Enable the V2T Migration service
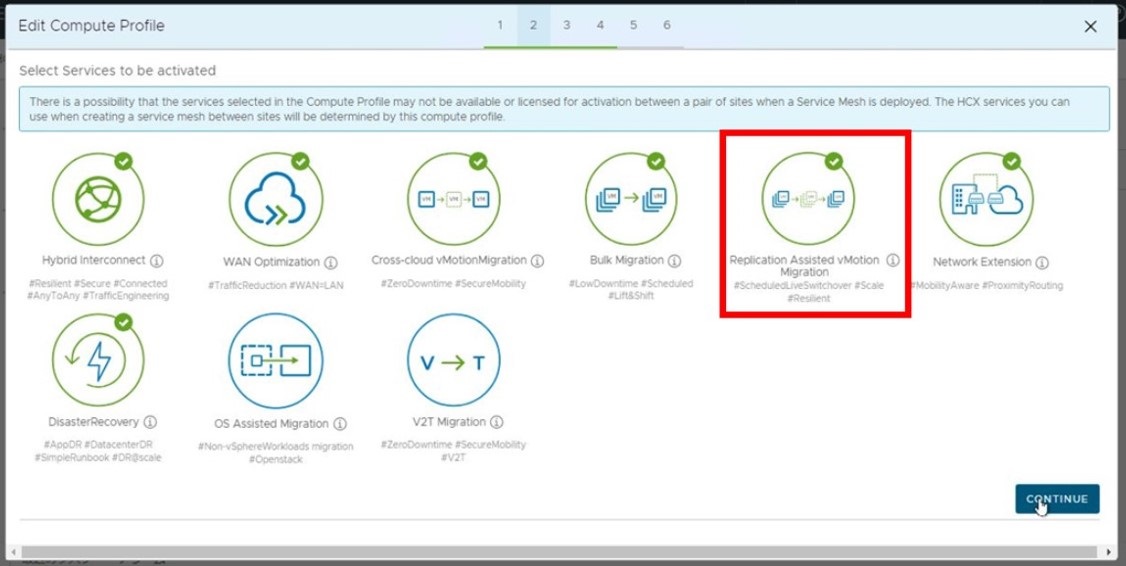The width and height of the screenshot is (1126, 566). pyautogui.click(x=453, y=360)
